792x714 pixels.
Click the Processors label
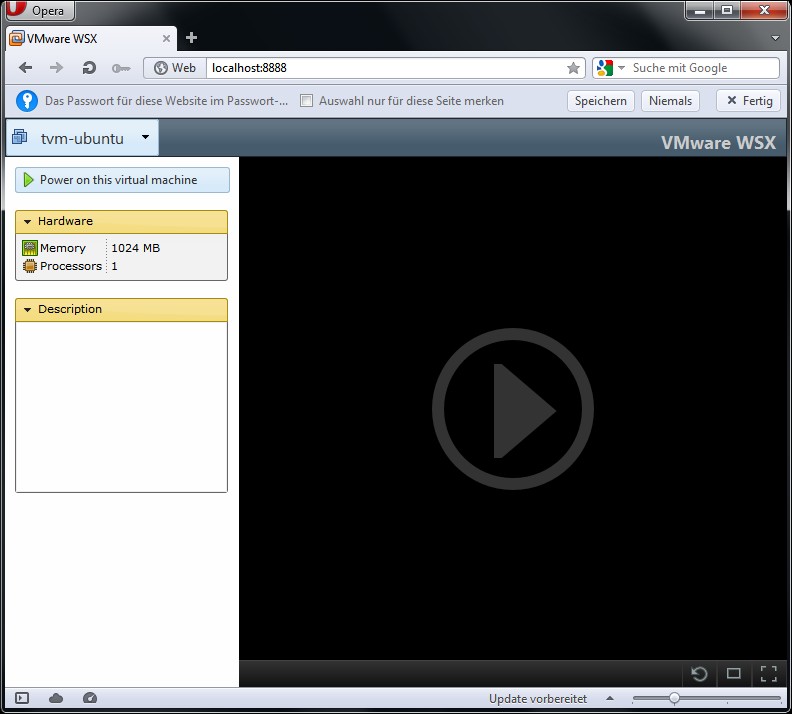[71, 266]
